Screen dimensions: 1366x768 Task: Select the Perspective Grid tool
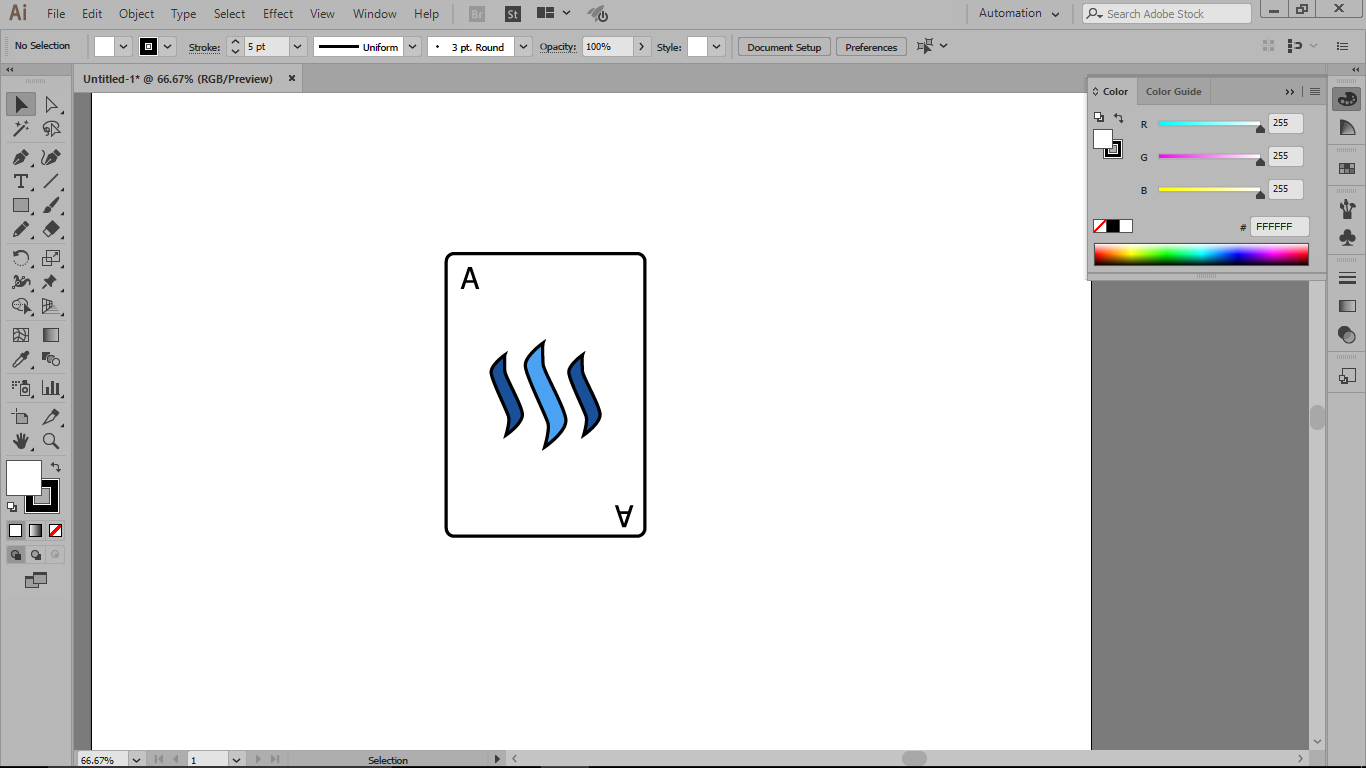[x=51, y=306]
